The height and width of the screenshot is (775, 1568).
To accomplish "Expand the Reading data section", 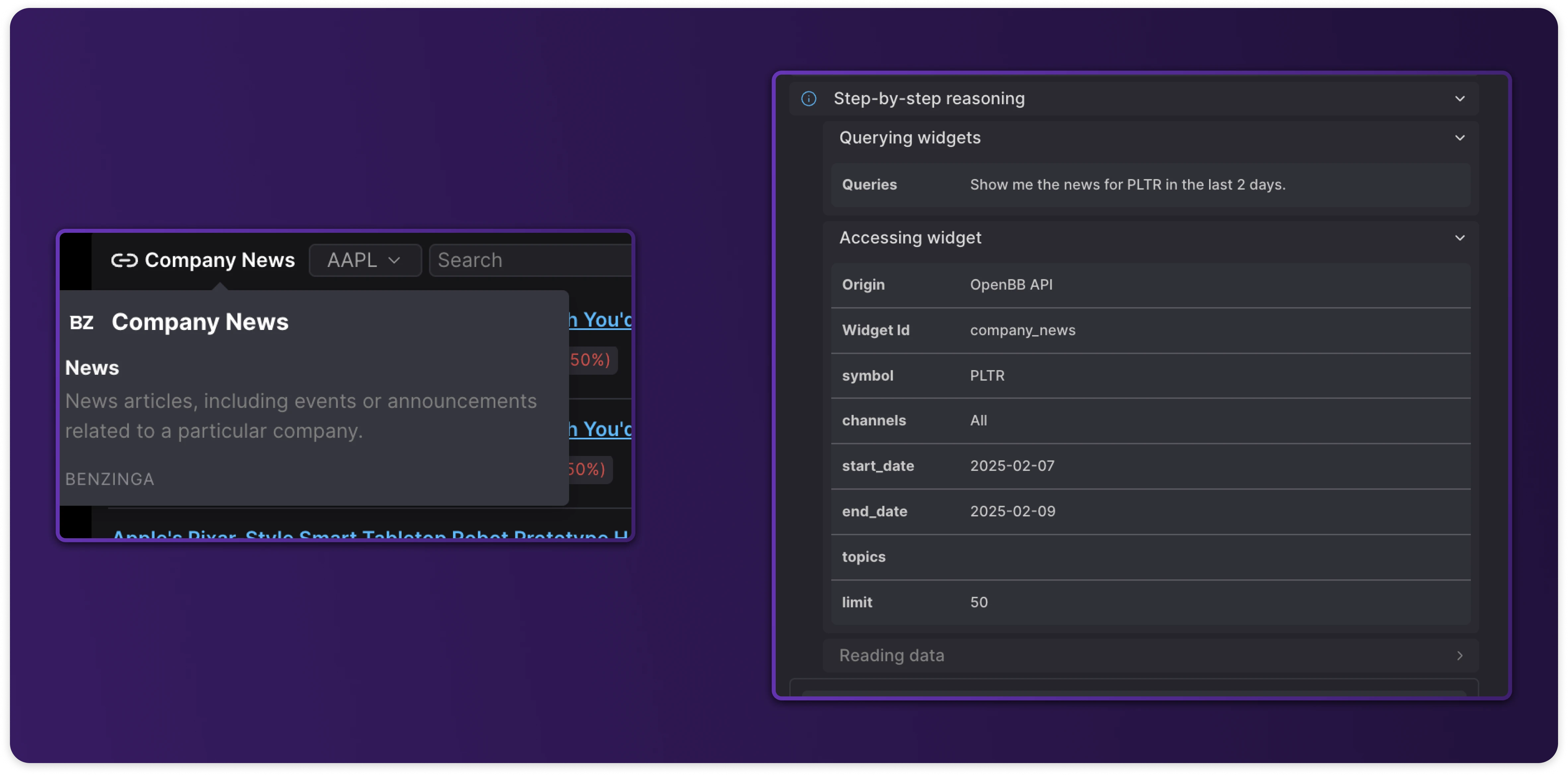I will click(x=1460, y=656).
